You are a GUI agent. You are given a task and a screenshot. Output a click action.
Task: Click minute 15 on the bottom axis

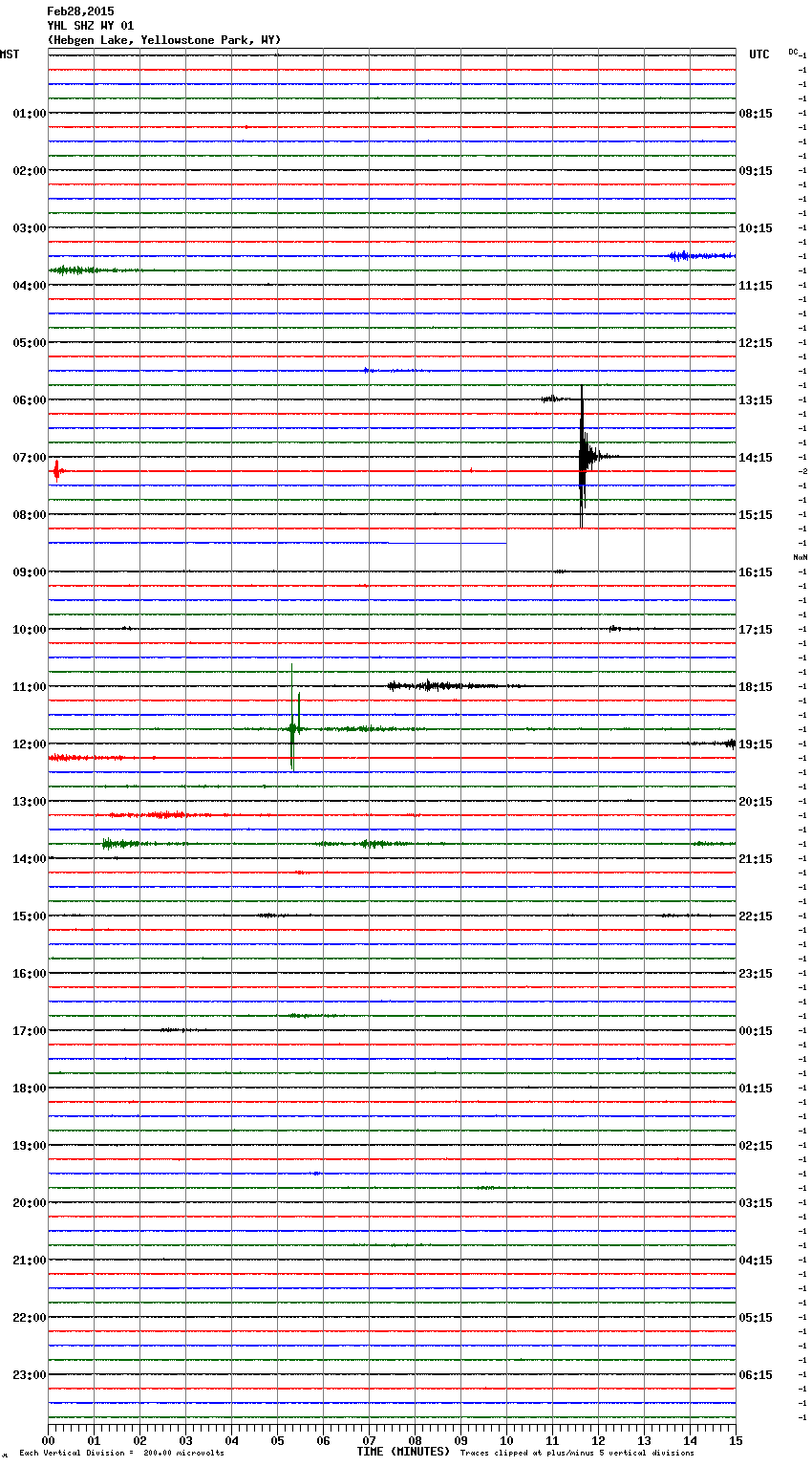pos(736,1440)
